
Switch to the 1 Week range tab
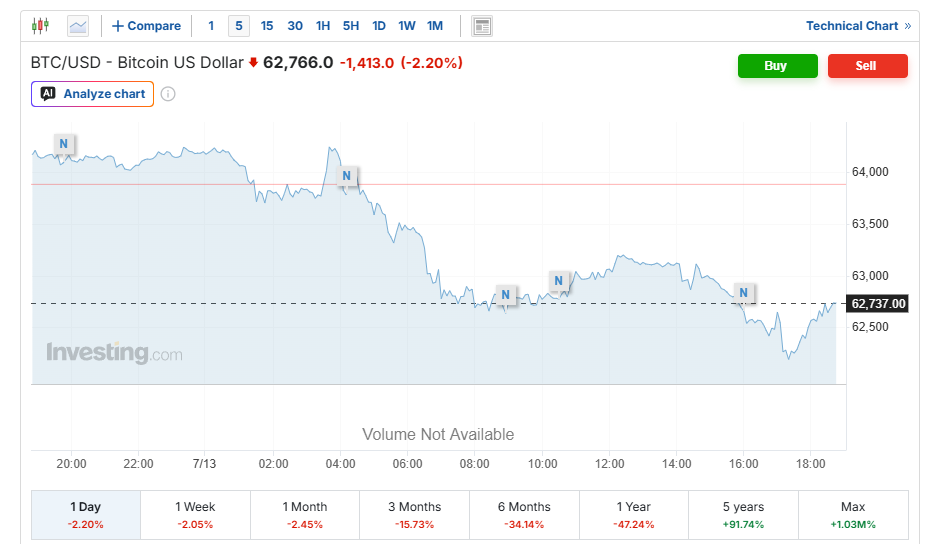coord(195,515)
